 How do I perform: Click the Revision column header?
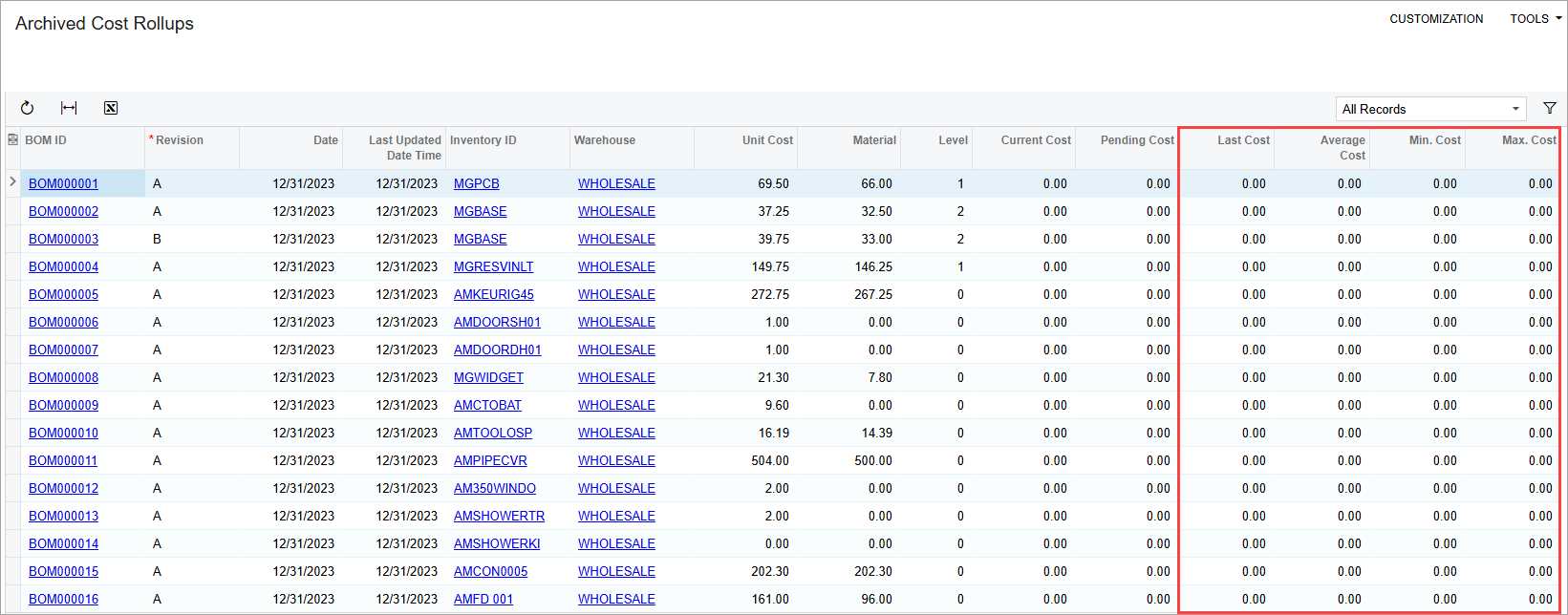(x=180, y=140)
